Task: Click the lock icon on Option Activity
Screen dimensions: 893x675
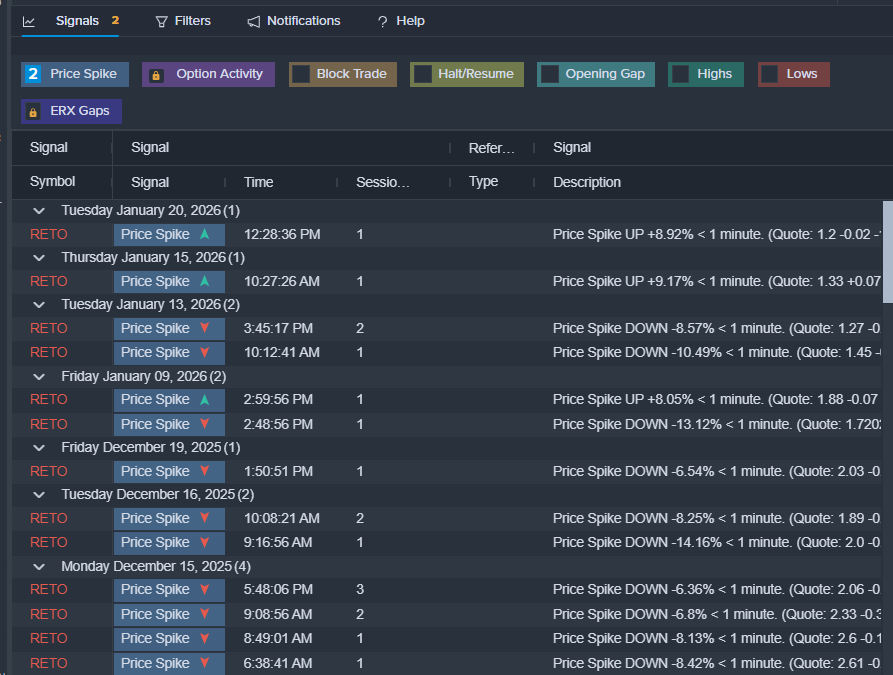Action: tap(156, 75)
